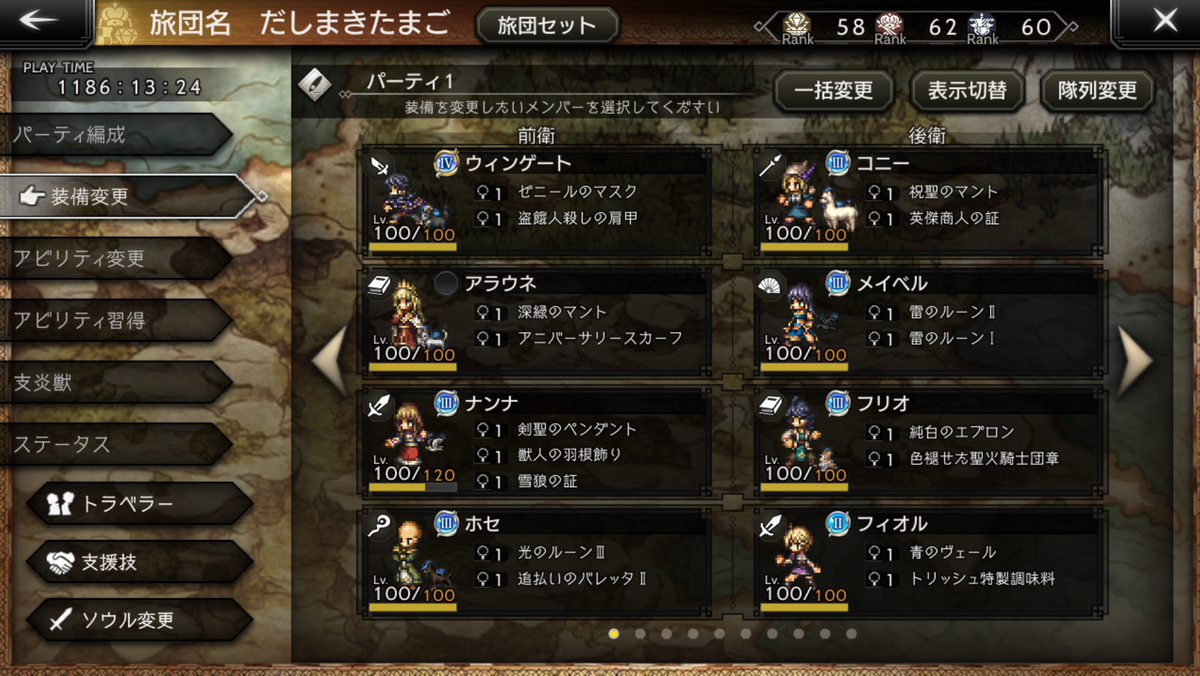Click the 一括変更 button
Image resolution: width=1200 pixels, height=676 pixels.
(x=833, y=91)
